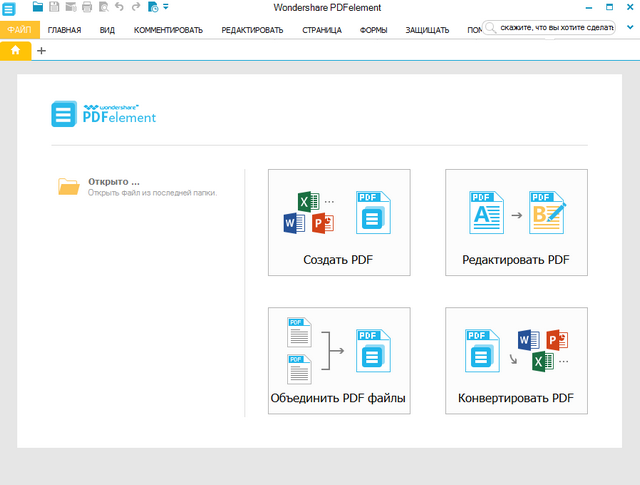Click the printer icon in quick toolbar
Screen dimensions: 640x485
coord(87,7)
